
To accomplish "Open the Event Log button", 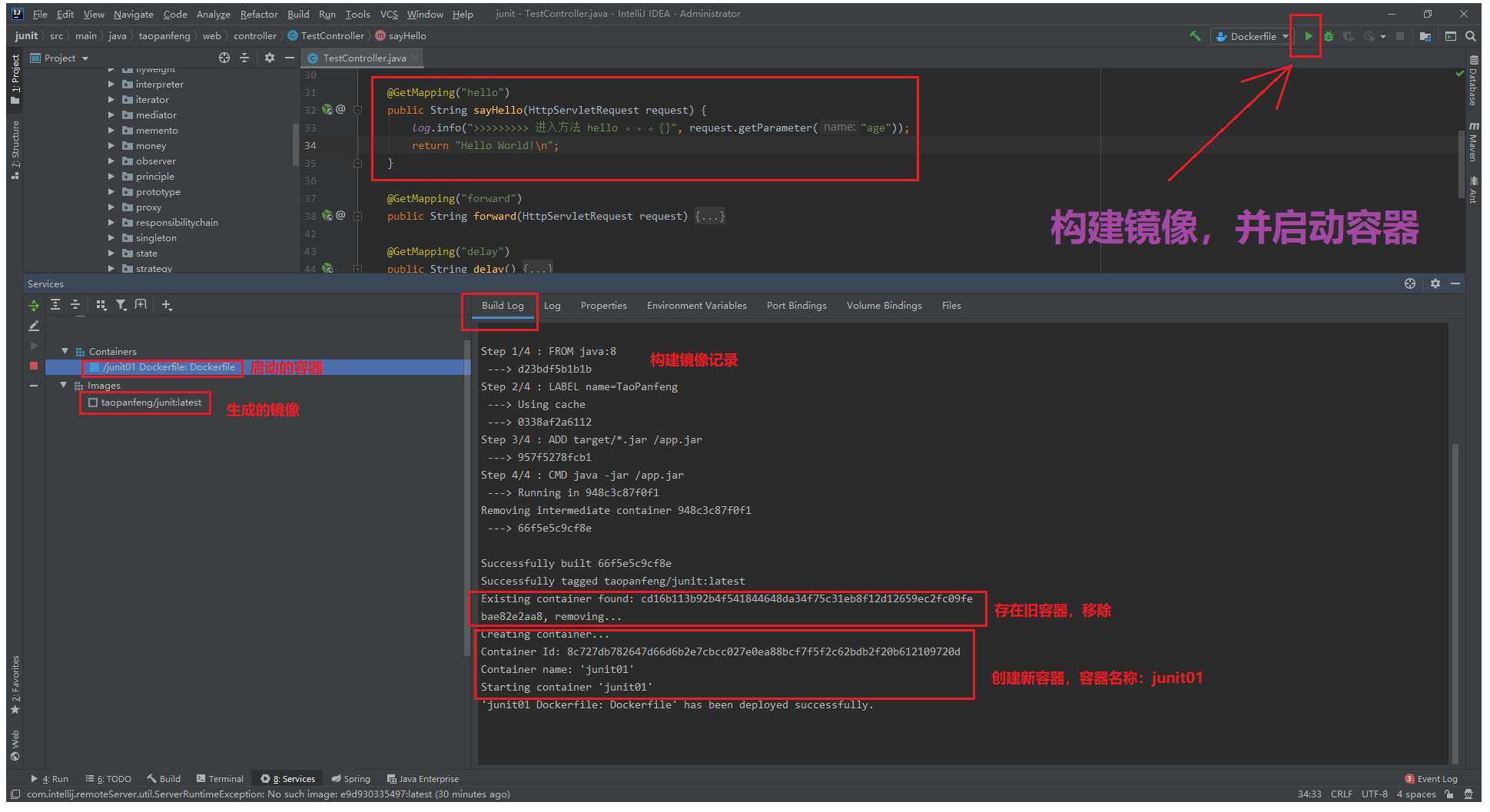I will point(1431,779).
